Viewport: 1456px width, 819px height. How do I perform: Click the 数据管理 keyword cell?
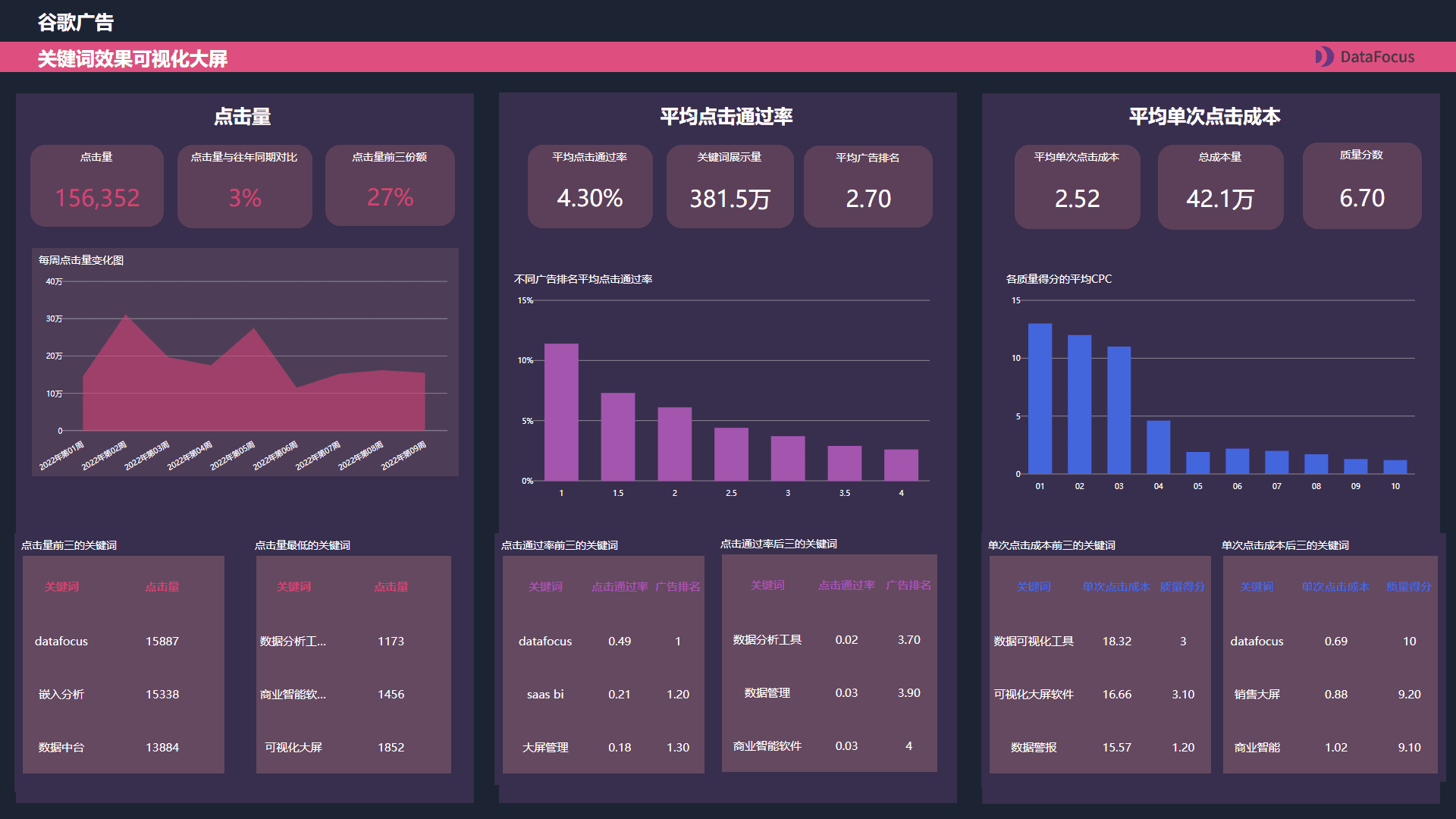point(767,692)
